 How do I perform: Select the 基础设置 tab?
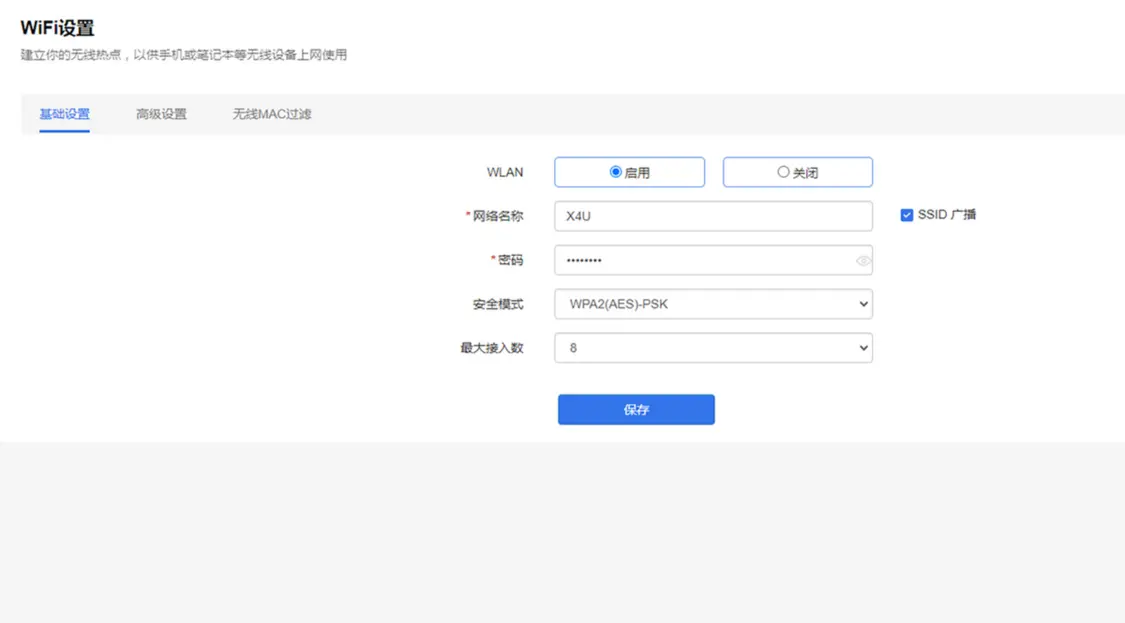[64, 114]
